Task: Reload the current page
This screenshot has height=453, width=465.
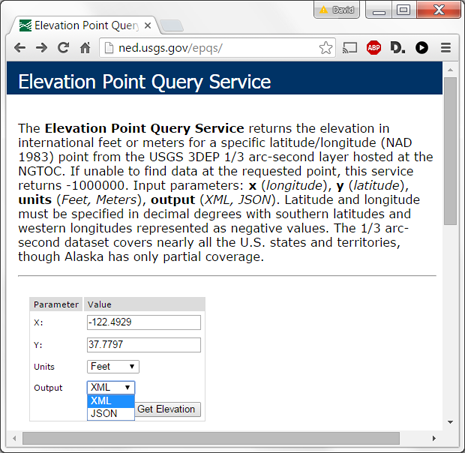Action: click(x=63, y=48)
